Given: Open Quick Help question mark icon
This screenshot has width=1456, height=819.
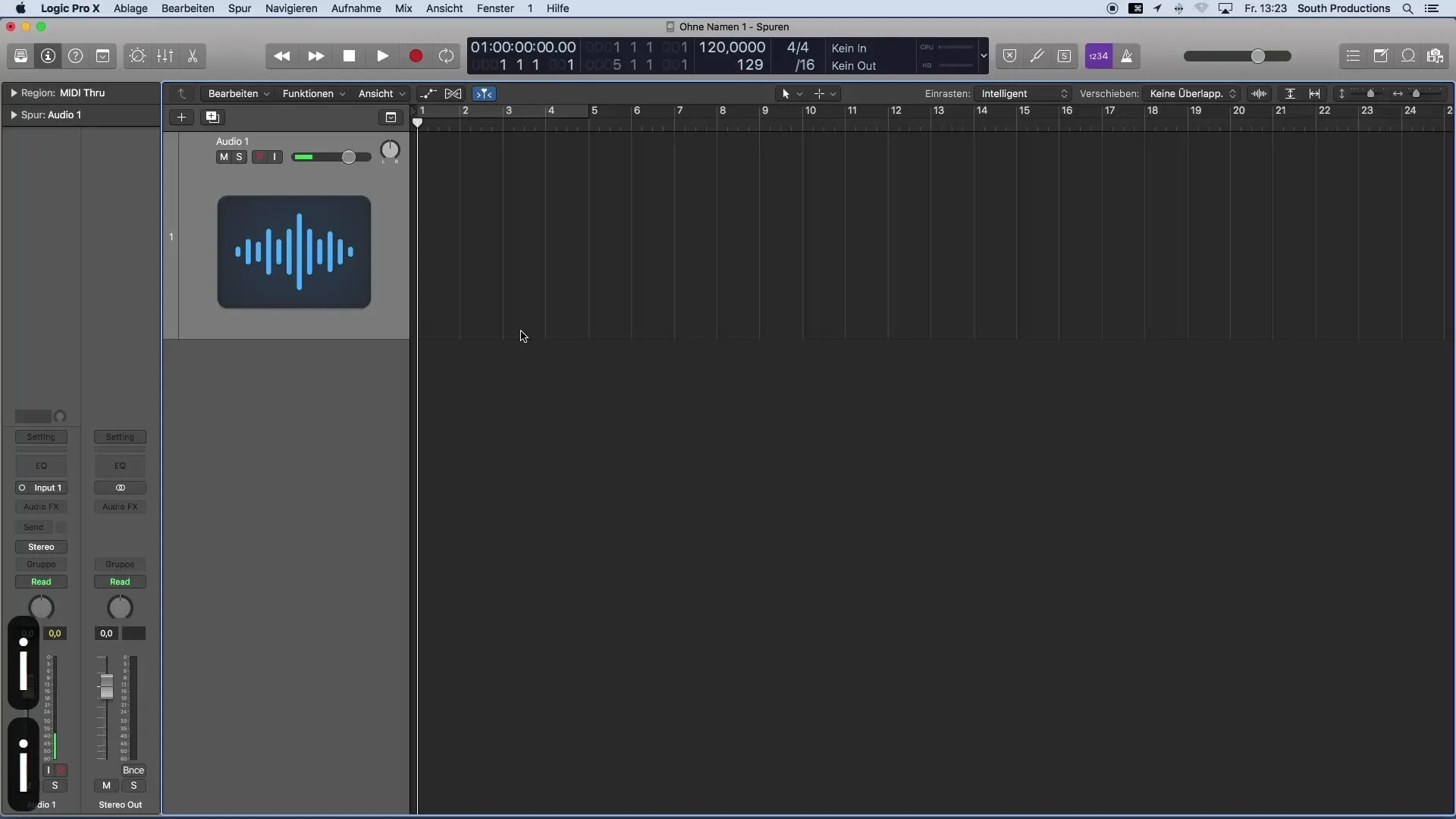Looking at the screenshot, I should click(75, 56).
